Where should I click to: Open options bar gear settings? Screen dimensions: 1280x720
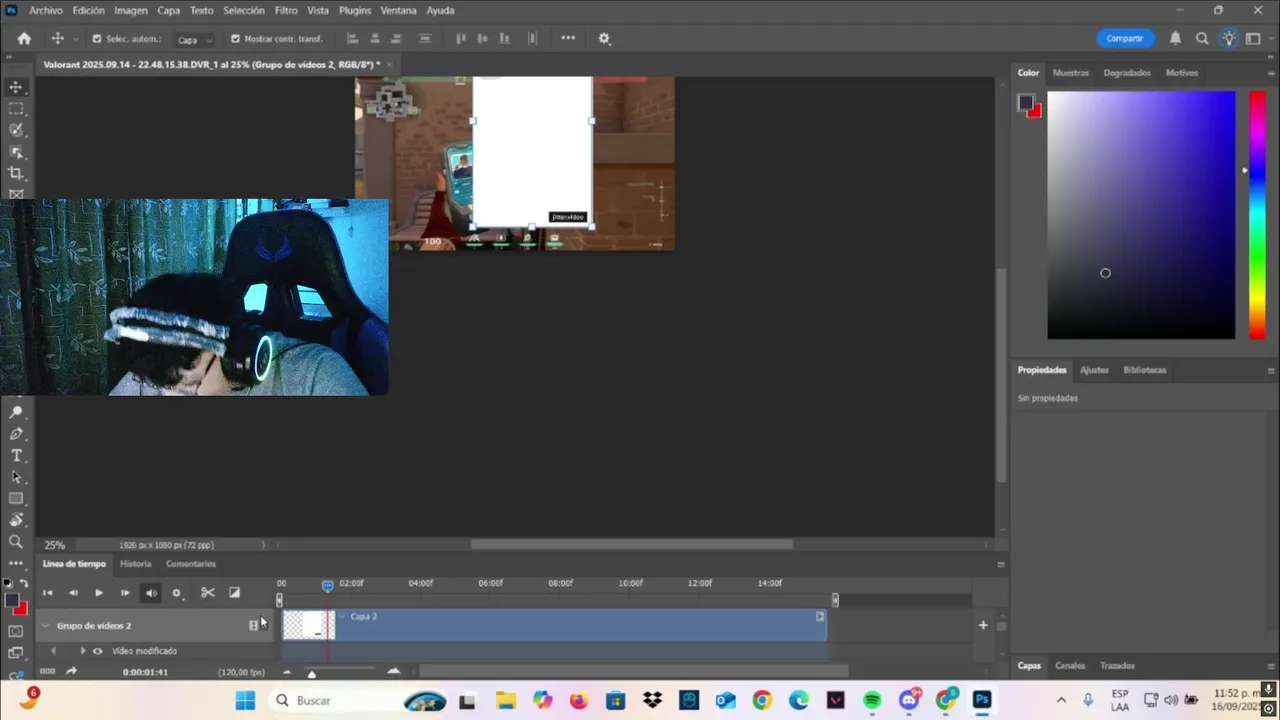tap(604, 38)
